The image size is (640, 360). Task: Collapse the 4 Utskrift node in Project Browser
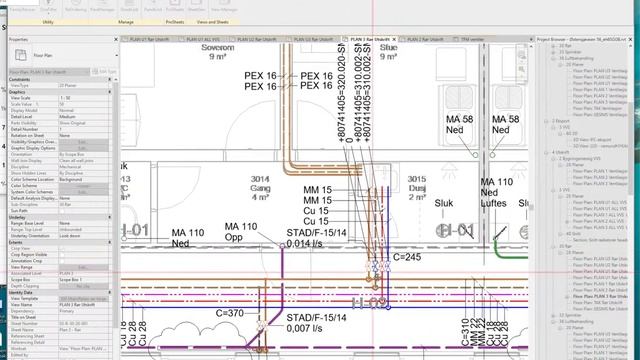point(547,152)
